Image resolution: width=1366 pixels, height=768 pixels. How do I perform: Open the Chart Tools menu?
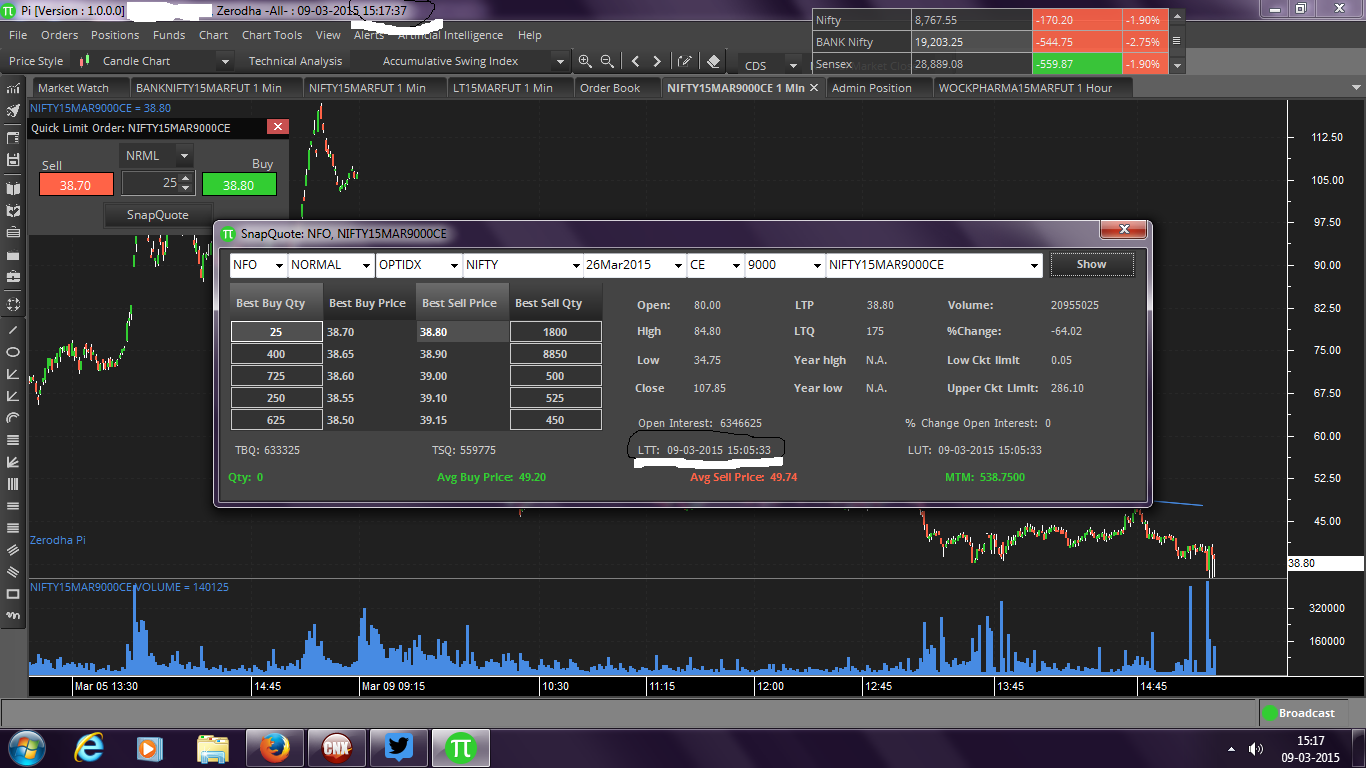271,35
